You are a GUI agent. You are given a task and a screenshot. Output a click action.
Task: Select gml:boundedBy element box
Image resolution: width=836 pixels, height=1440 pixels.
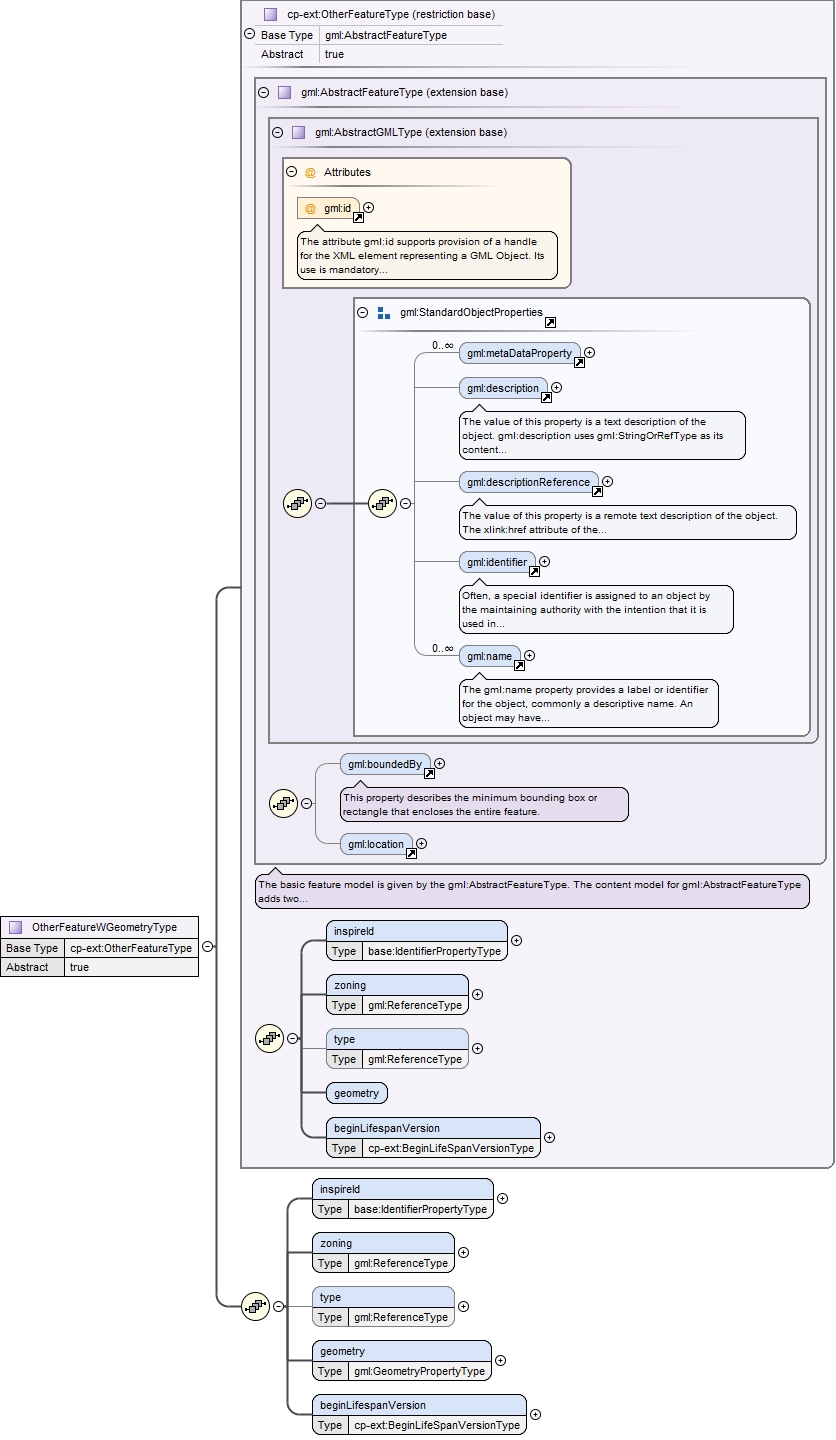[x=385, y=764]
